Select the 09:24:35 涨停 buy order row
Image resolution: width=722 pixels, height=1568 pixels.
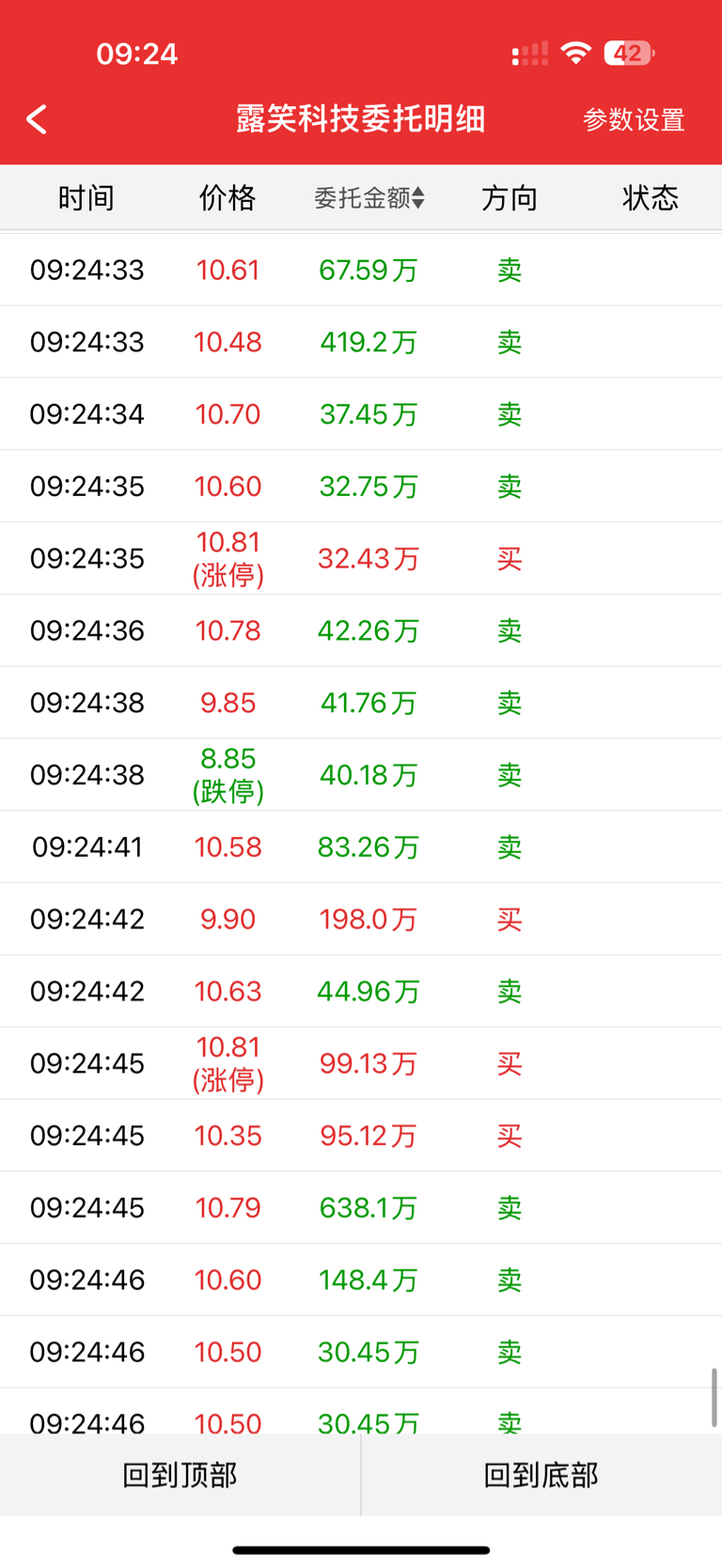[x=361, y=558]
